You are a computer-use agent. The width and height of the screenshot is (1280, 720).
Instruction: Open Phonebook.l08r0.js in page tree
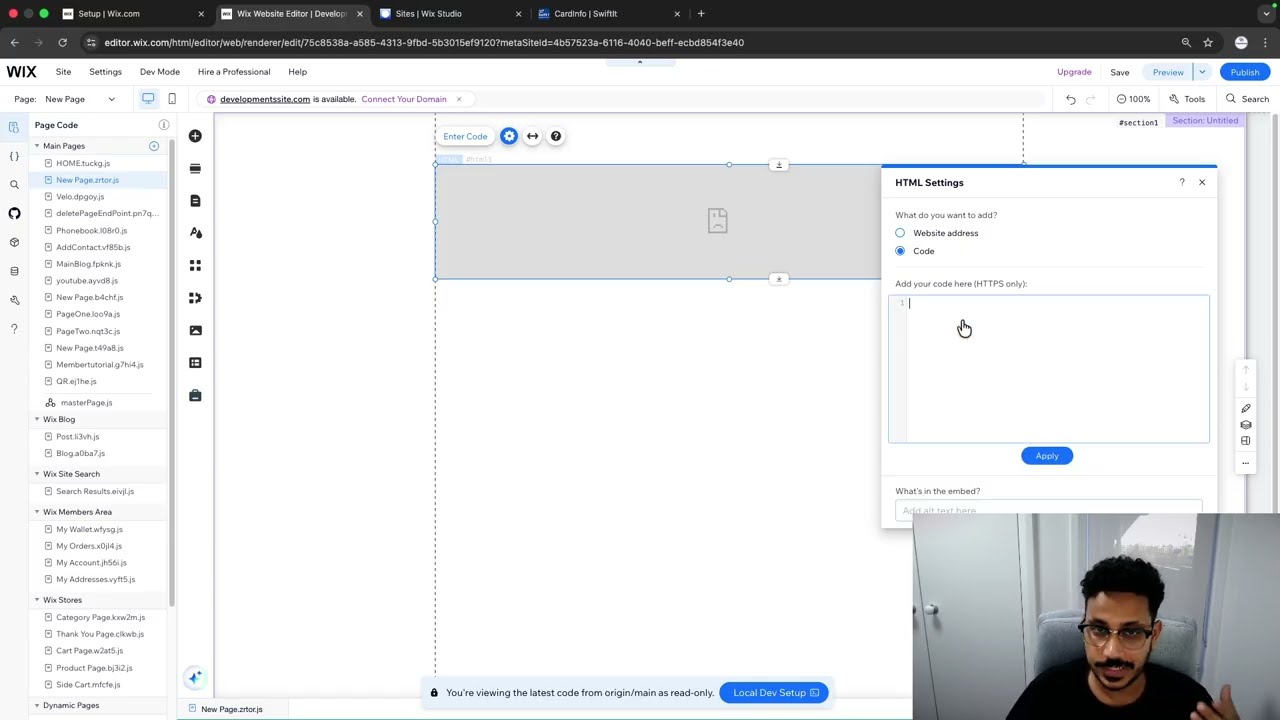pos(91,230)
